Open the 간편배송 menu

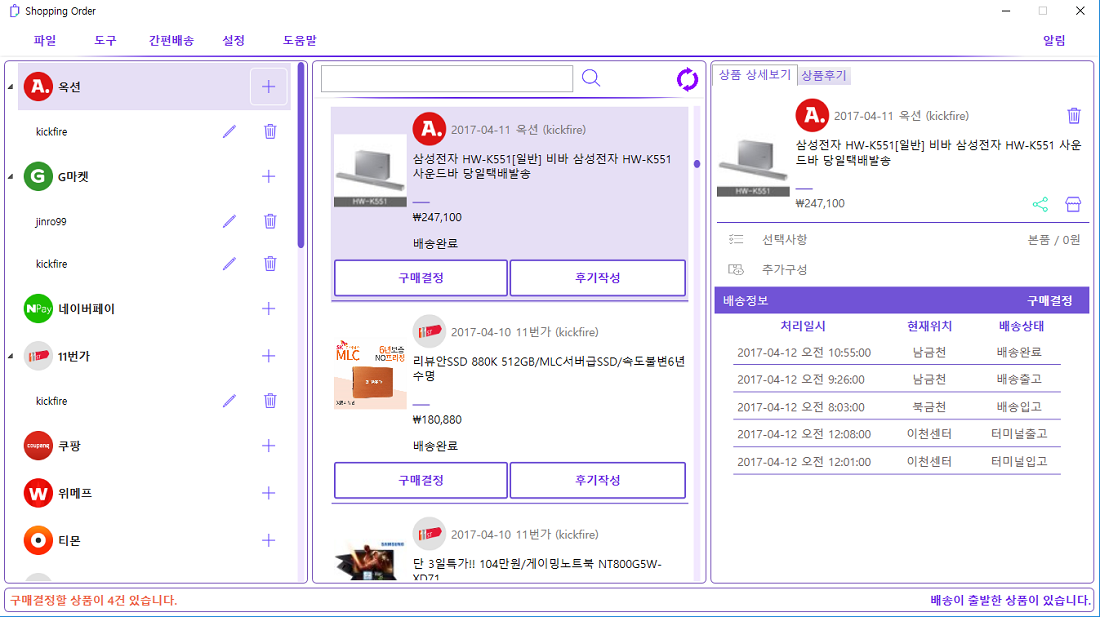pos(171,41)
